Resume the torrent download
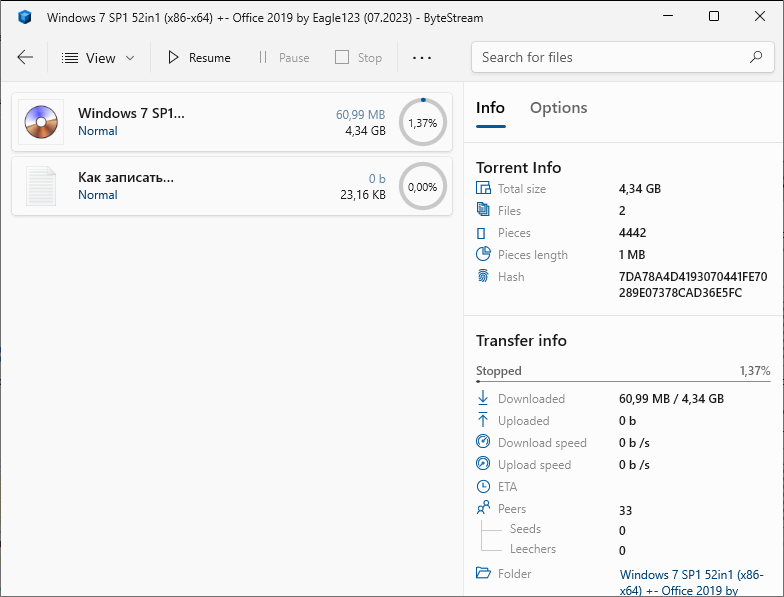The height and width of the screenshot is (597, 784). tap(199, 58)
